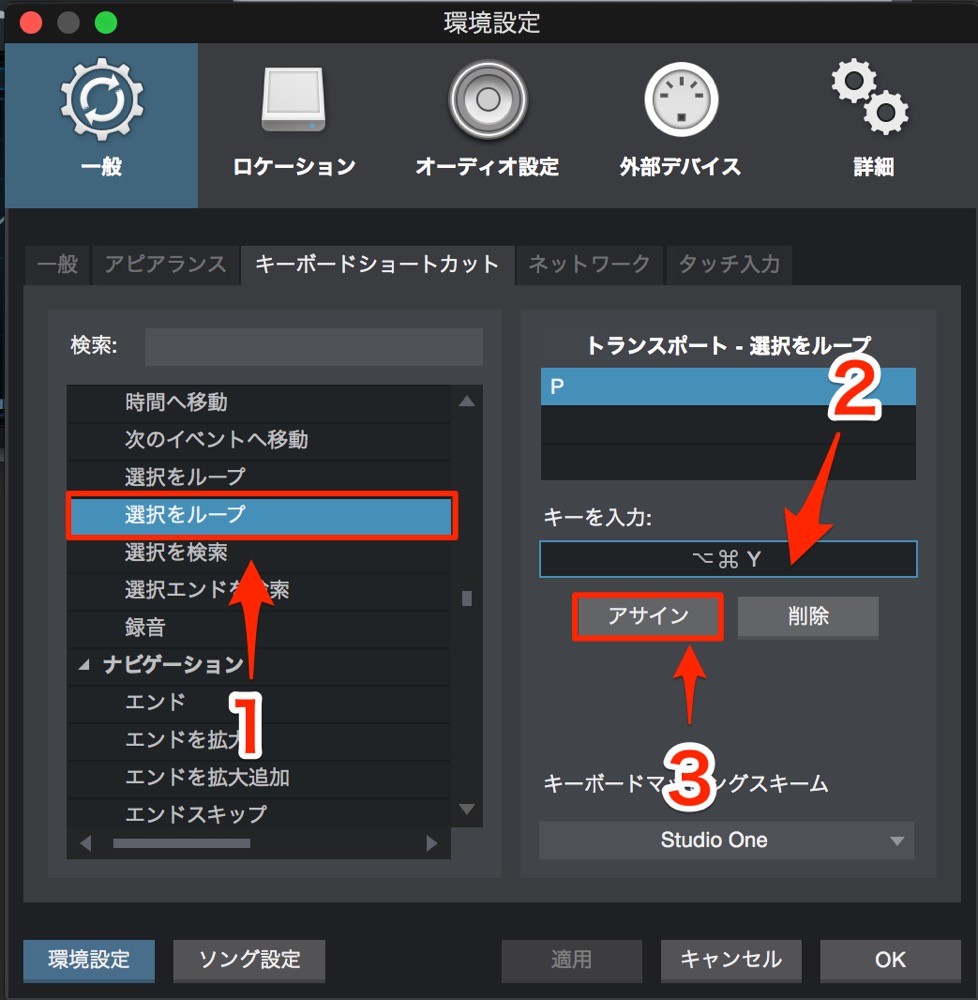
Task: Select the エンドを拡大追加 command row
Action: click(259, 777)
